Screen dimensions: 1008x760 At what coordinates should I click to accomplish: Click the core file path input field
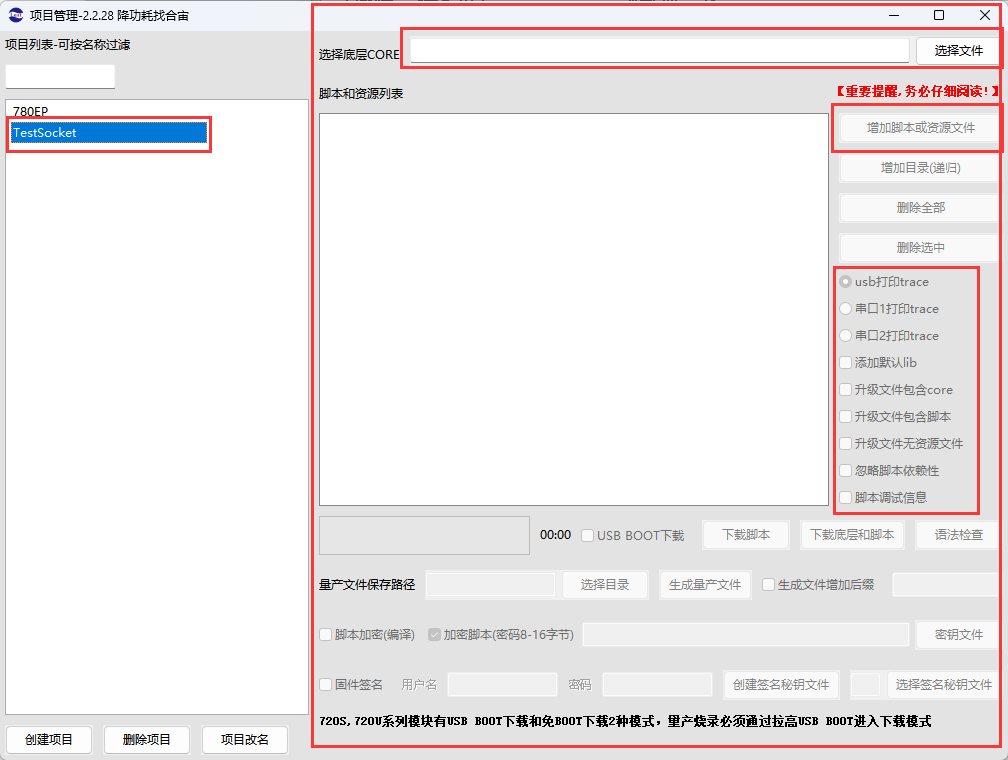coord(660,51)
